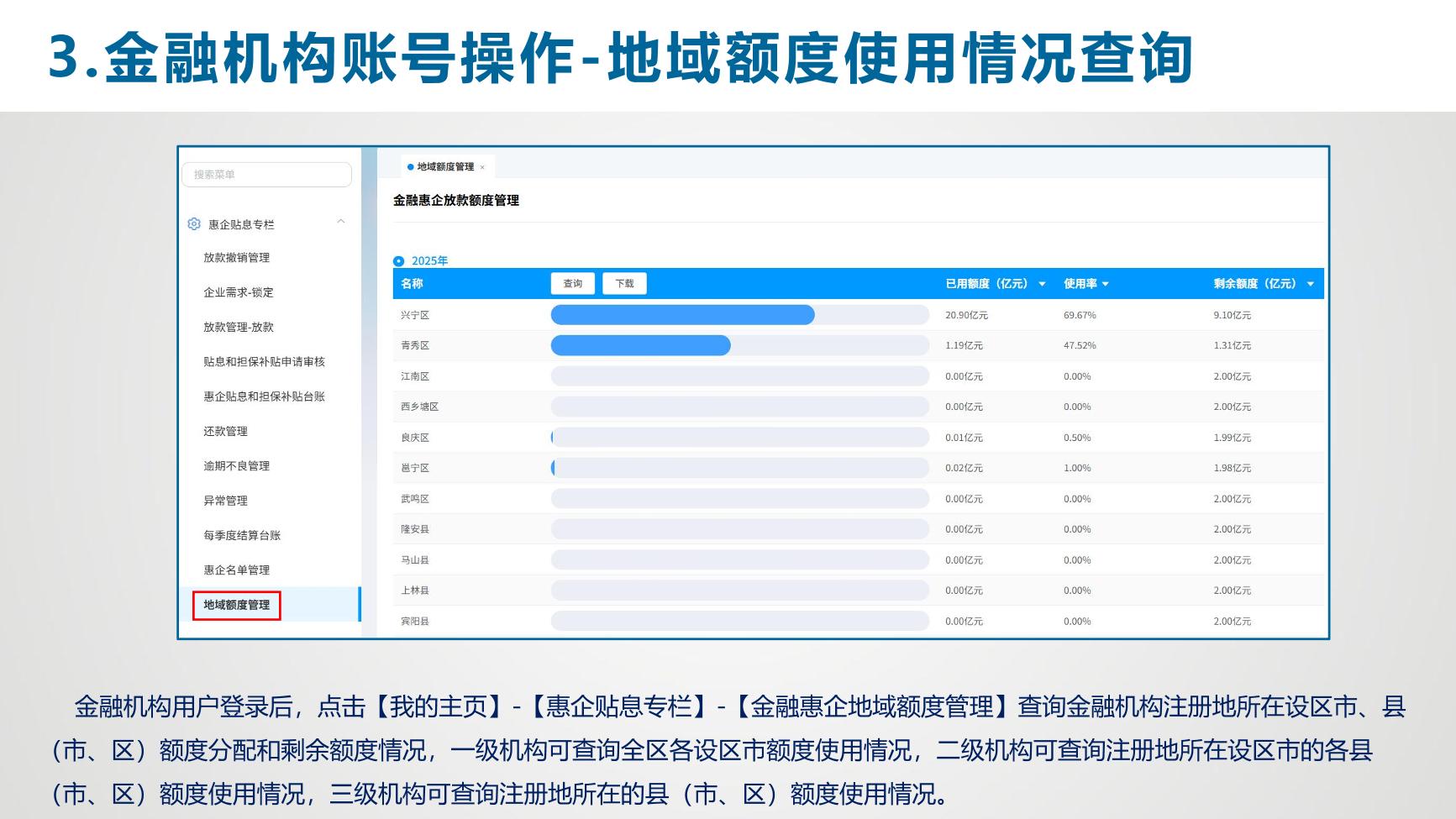Sort by 已用额度 dropdown arrow

[x=1042, y=285]
